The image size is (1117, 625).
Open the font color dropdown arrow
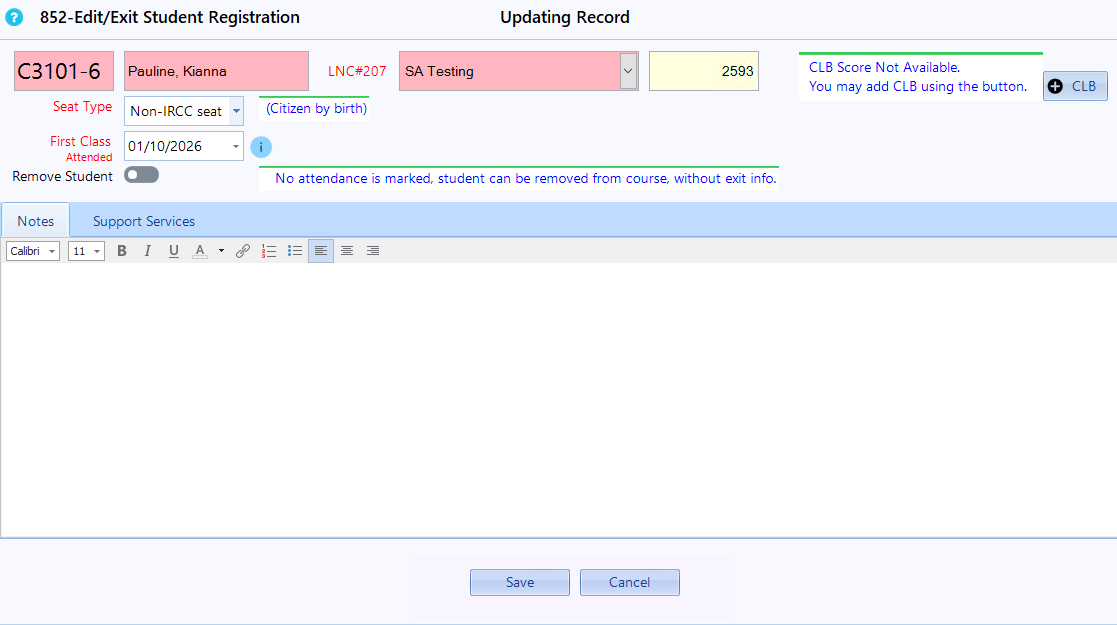click(222, 251)
